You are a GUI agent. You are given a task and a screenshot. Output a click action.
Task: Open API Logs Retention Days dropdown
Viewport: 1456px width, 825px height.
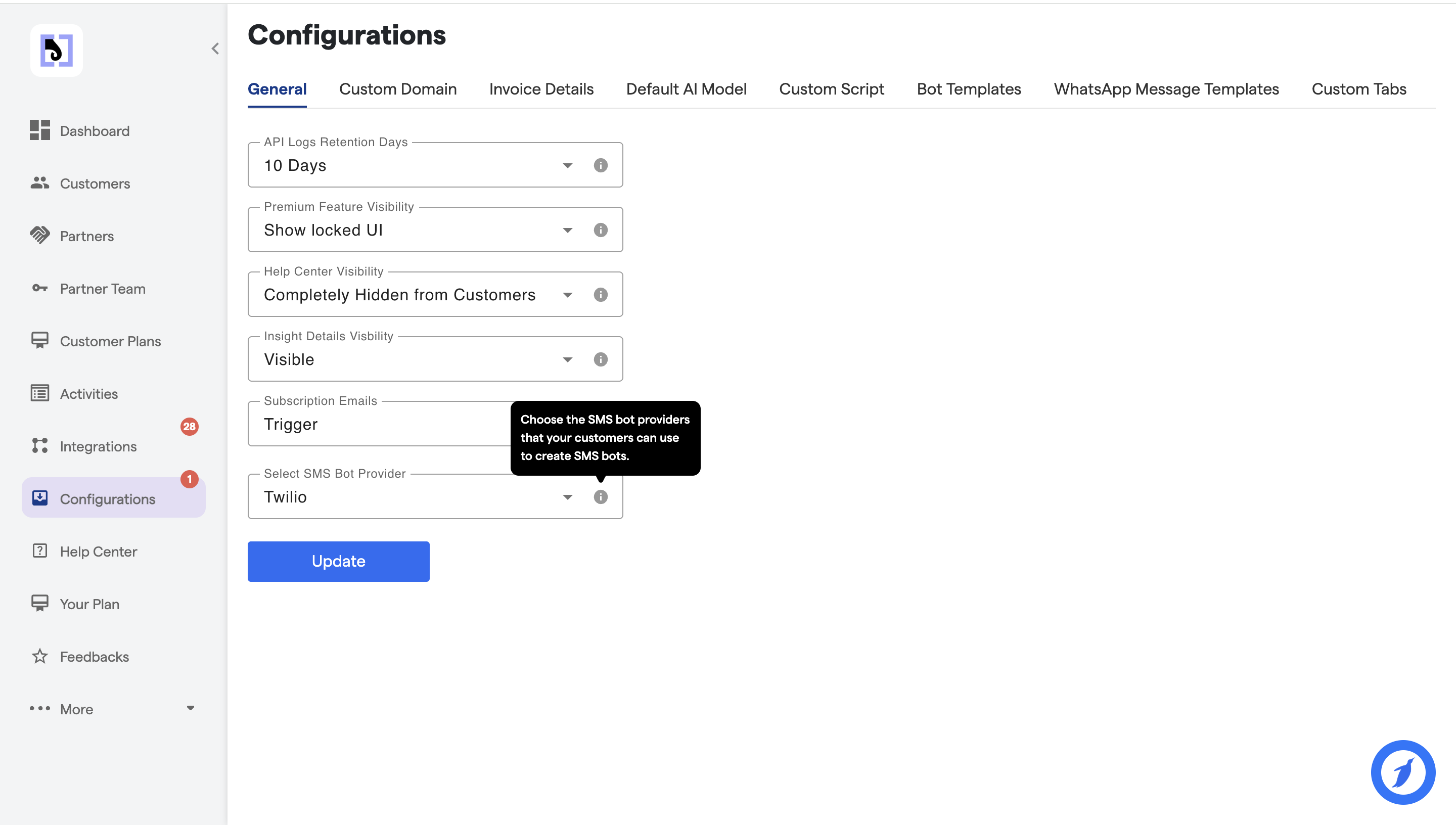pyautogui.click(x=567, y=165)
